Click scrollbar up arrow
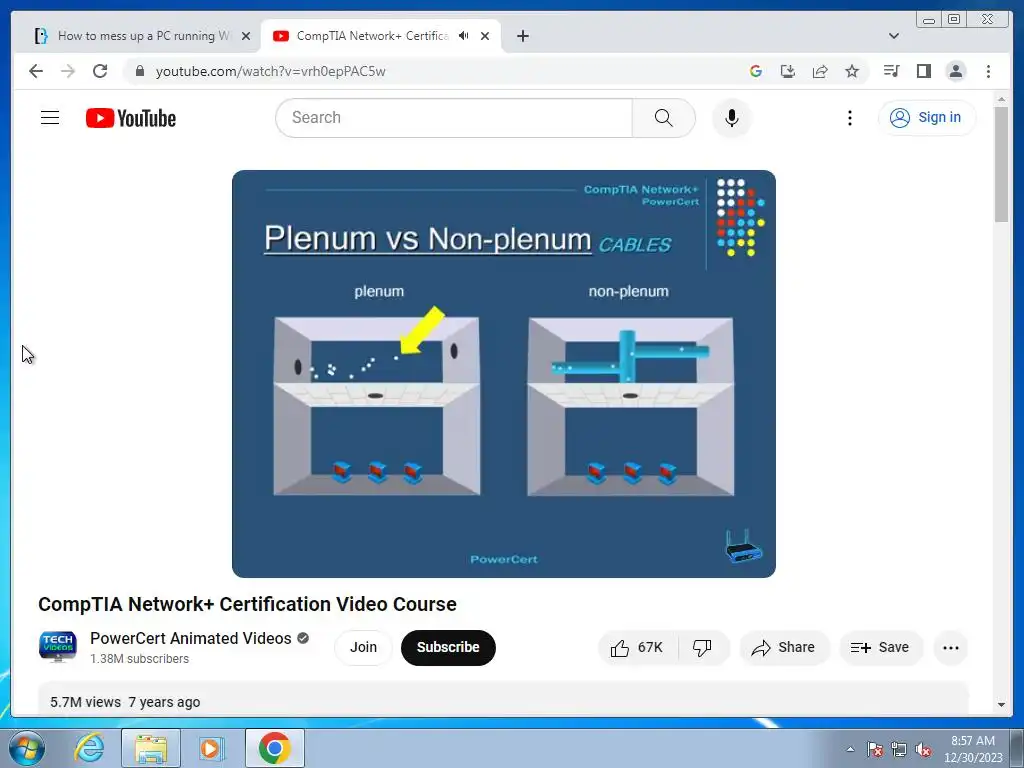Viewport: 1024px width, 768px height. click(1001, 99)
